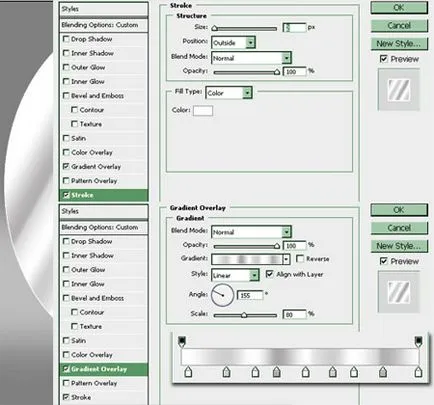Enable the Drop Shadow checkbox in upper list

tap(66, 39)
